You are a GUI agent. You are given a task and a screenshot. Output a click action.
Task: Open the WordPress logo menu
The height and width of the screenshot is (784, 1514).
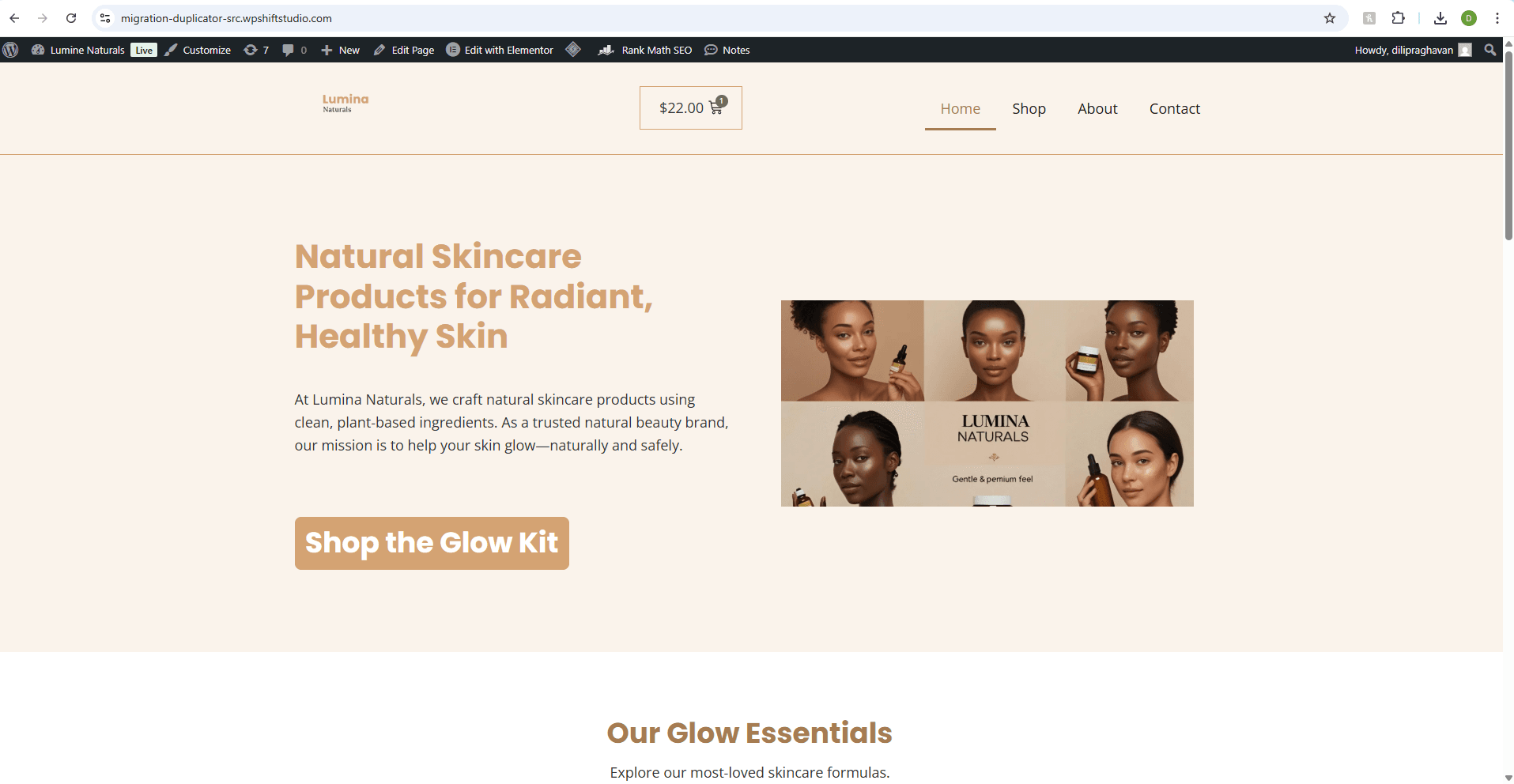(10, 50)
